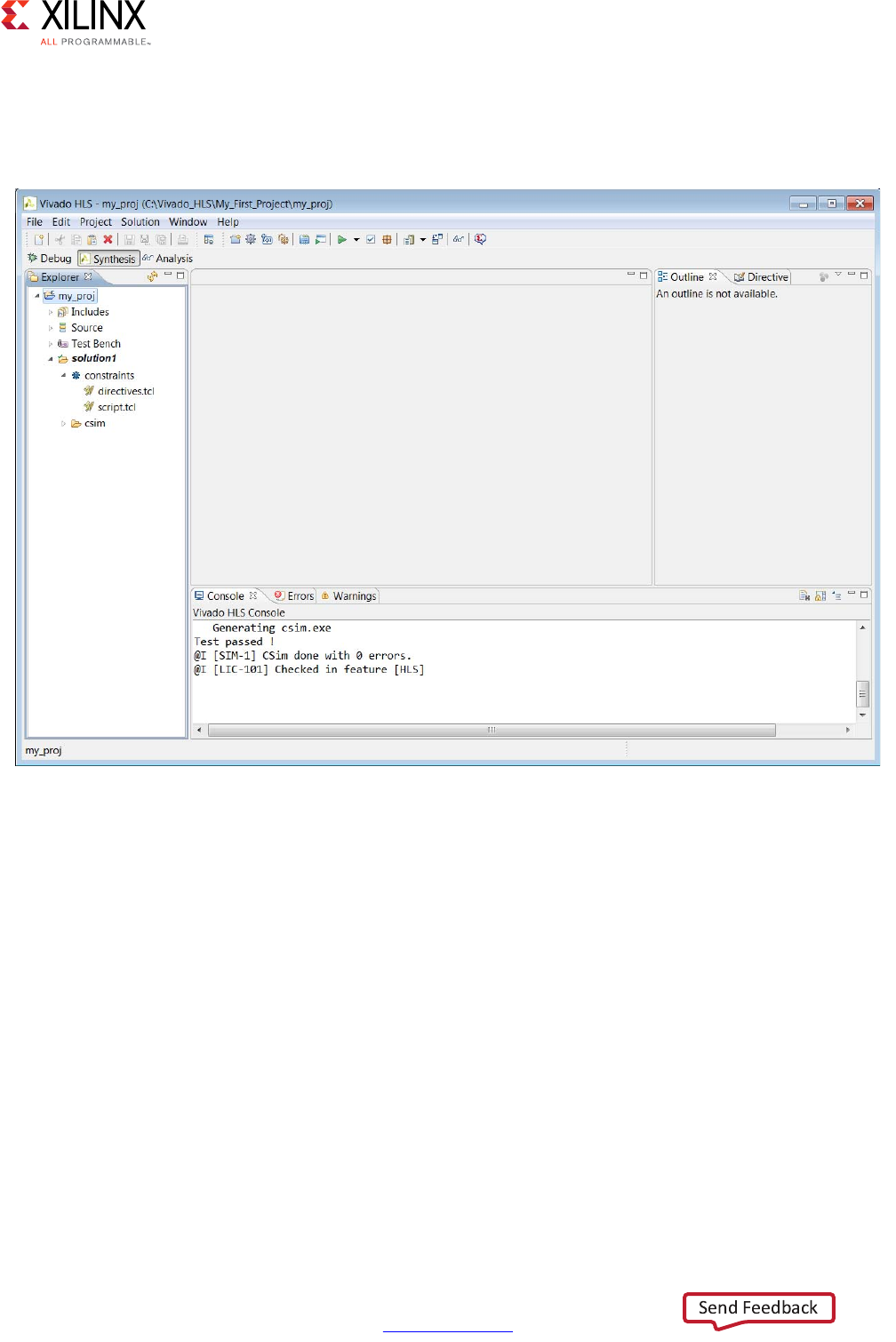Image resolution: width=896 pixels, height=1342 pixels.
Task: Switch to the Debug perspective
Action: coord(50,259)
